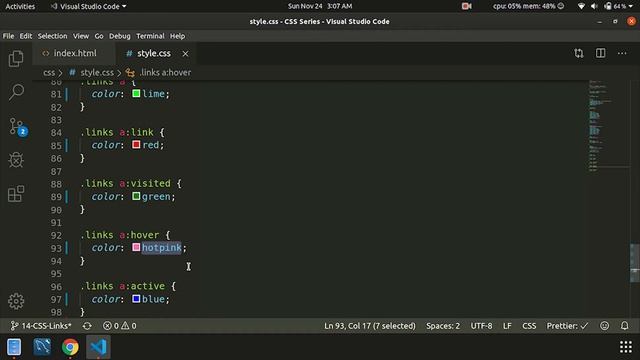This screenshot has height=360, width=640.
Task: Open the Wi-Fi system tray icon
Action: tap(581, 6)
